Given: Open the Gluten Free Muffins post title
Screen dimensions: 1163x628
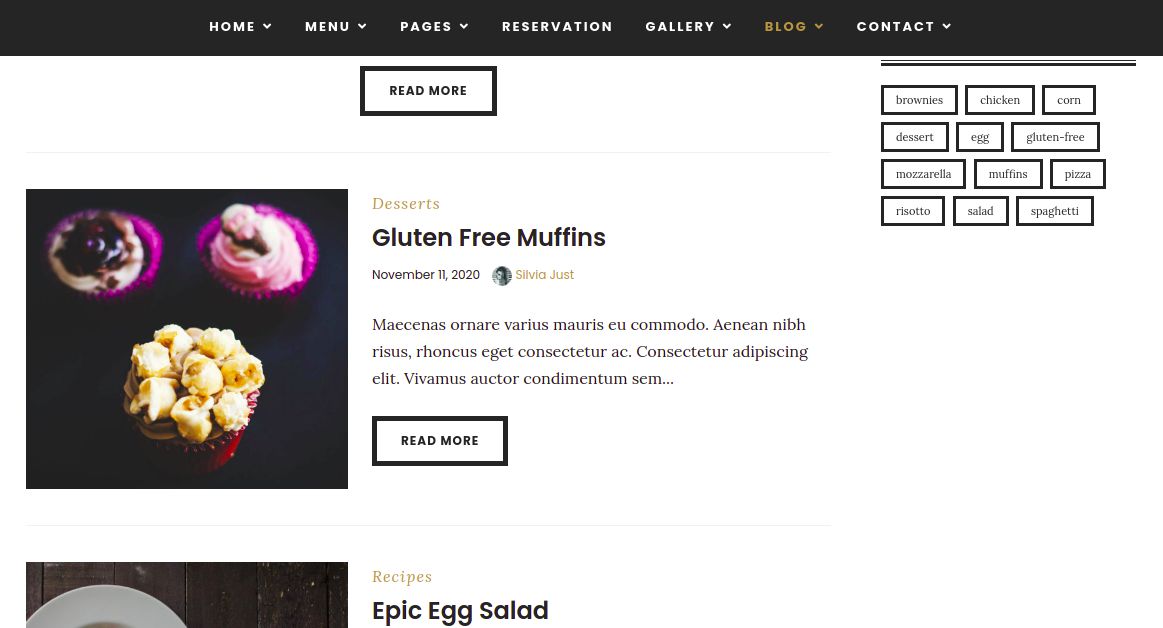Looking at the screenshot, I should (488, 238).
